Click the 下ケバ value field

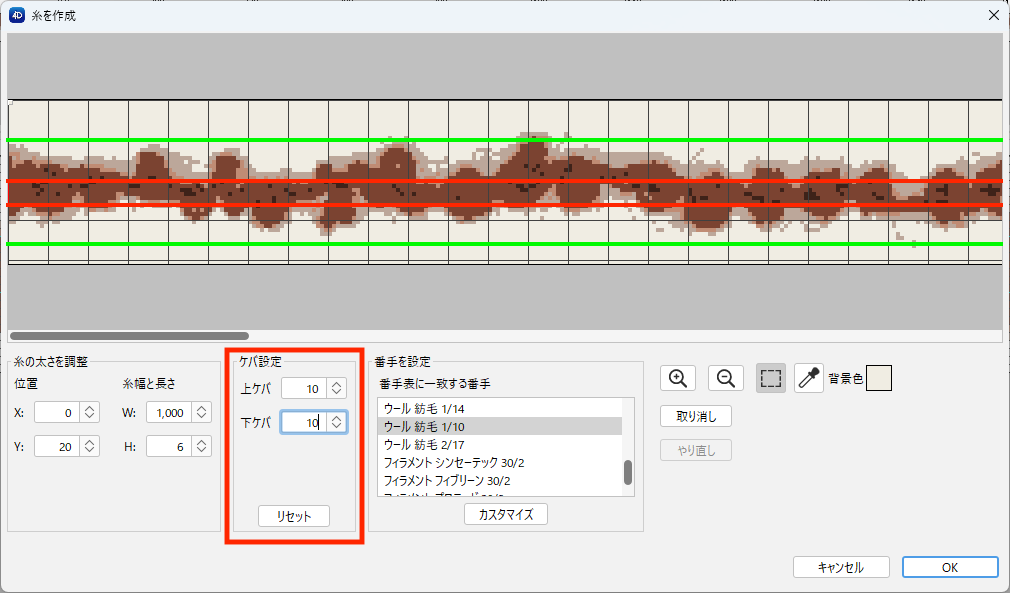(304, 422)
